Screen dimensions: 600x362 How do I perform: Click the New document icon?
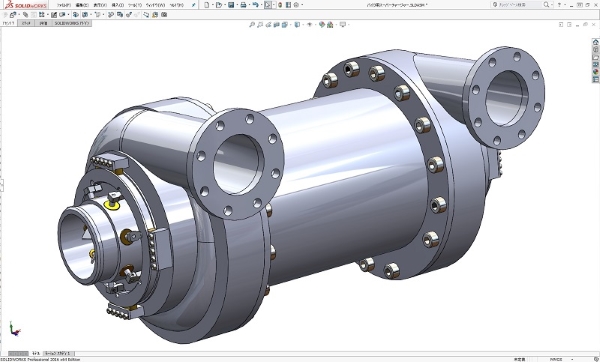pyautogui.click(x=207, y=5)
